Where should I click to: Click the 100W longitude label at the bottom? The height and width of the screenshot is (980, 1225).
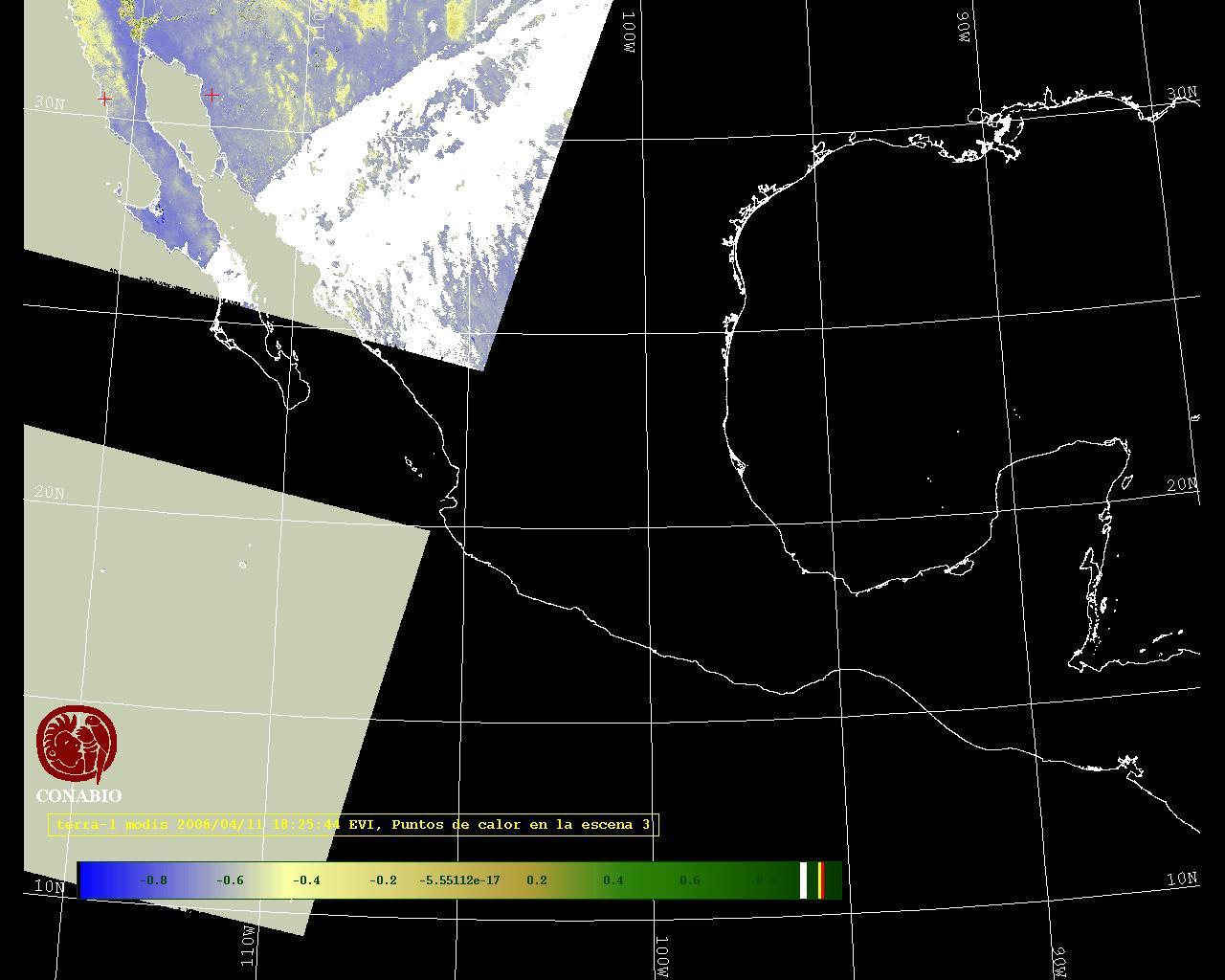pos(662,957)
